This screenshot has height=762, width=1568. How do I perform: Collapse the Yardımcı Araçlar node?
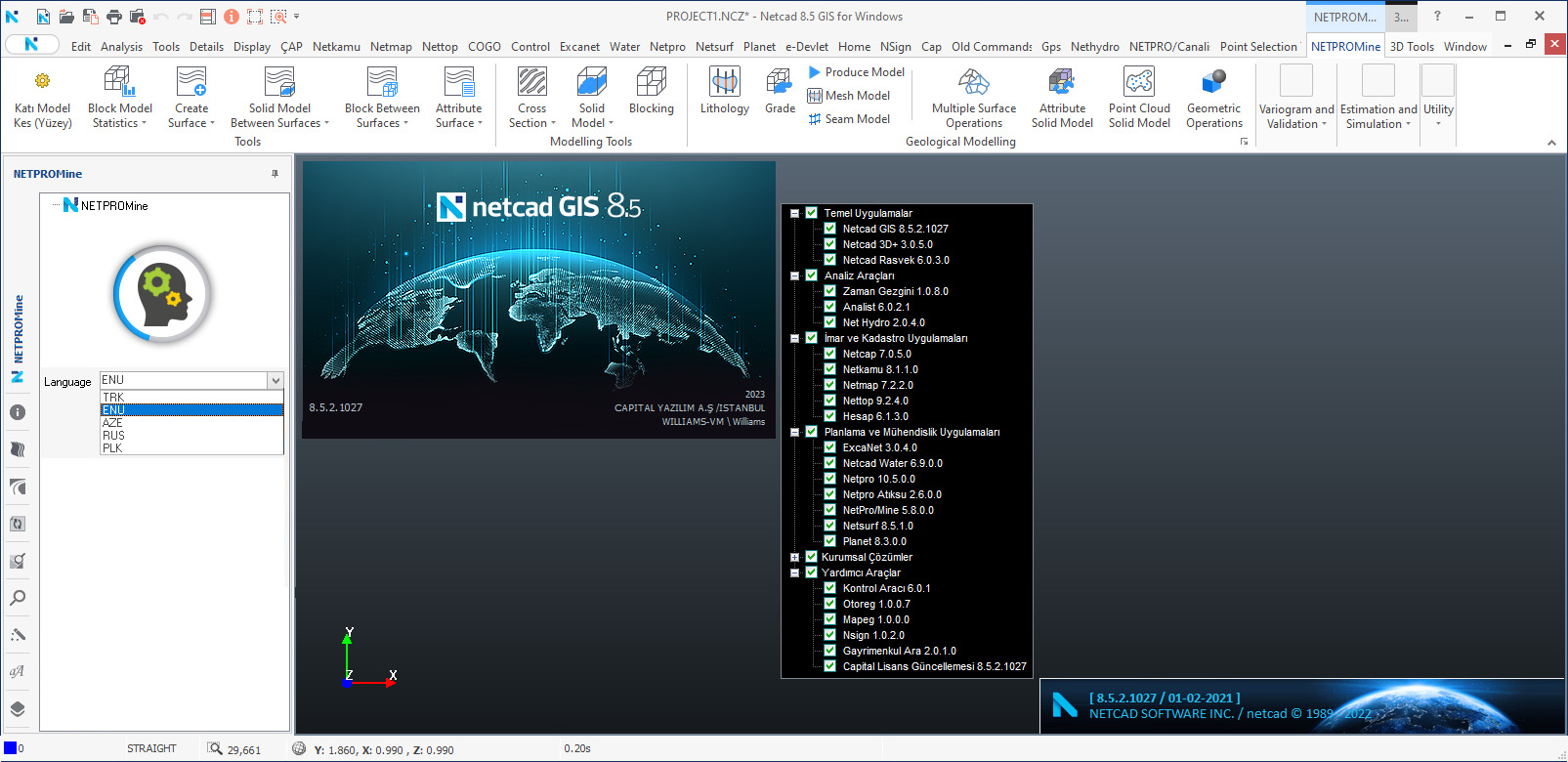click(x=794, y=572)
